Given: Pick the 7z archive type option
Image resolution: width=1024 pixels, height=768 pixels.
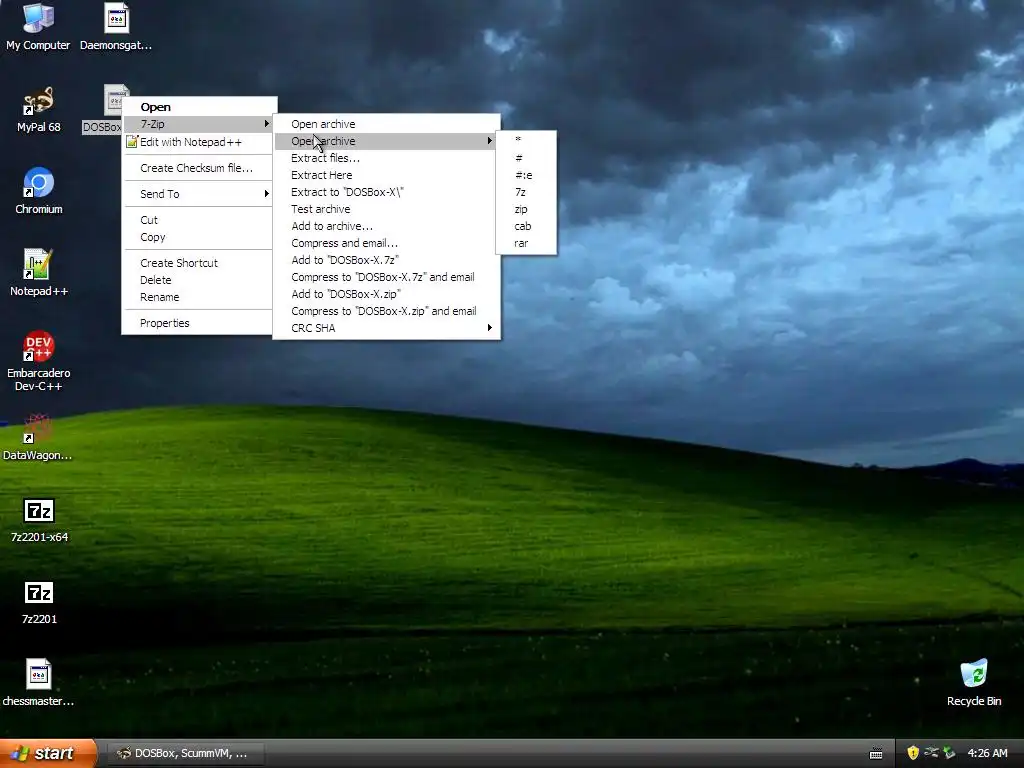Looking at the screenshot, I should click(526, 192).
